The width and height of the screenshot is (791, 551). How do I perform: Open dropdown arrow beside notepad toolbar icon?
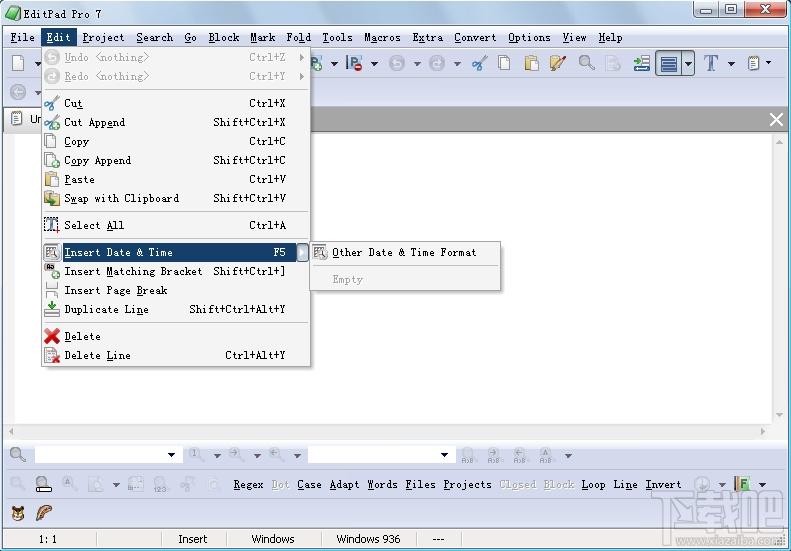click(x=768, y=63)
